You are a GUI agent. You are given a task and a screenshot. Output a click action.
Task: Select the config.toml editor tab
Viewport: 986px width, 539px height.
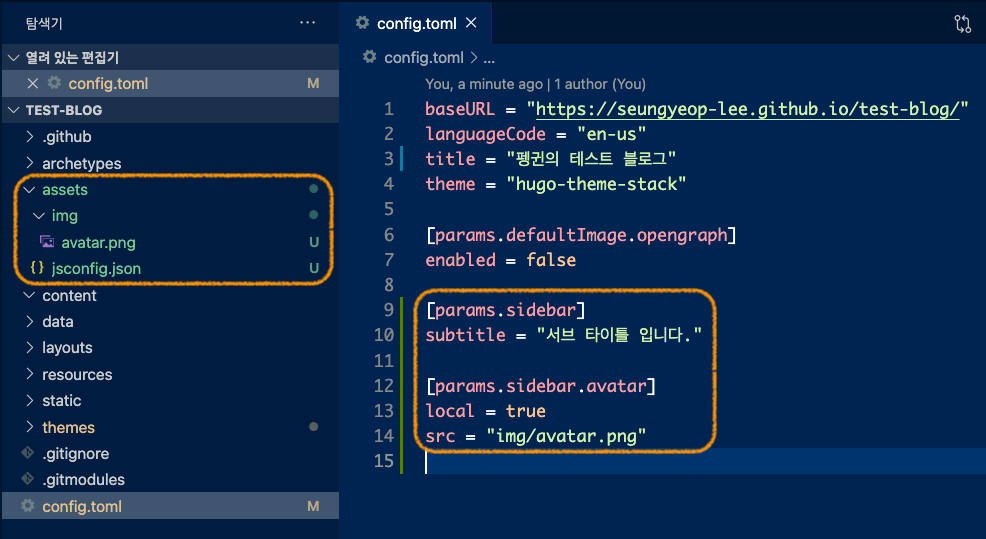pos(415,23)
